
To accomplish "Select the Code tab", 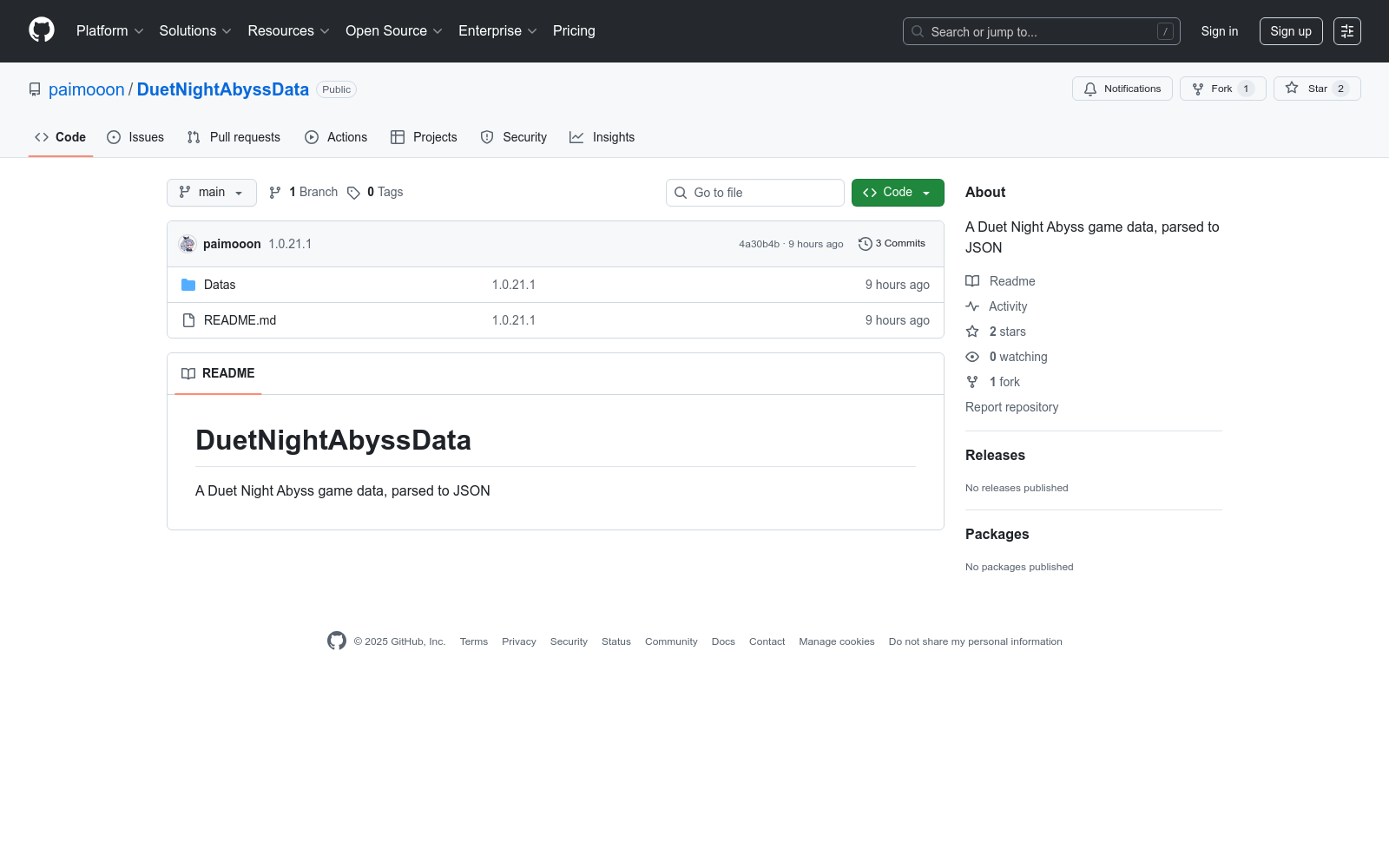I will pos(61,137).
